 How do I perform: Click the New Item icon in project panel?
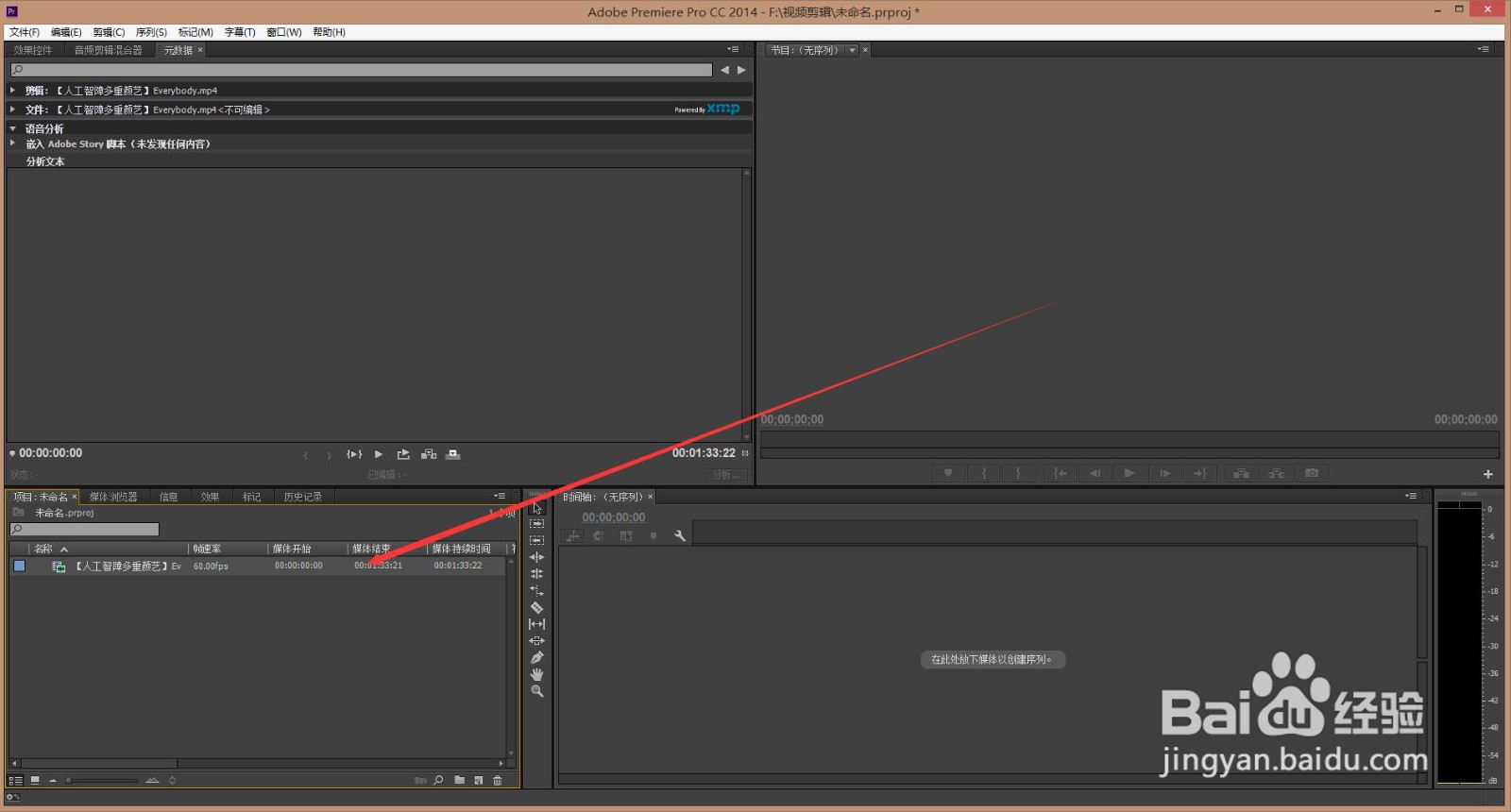[479, 780]
